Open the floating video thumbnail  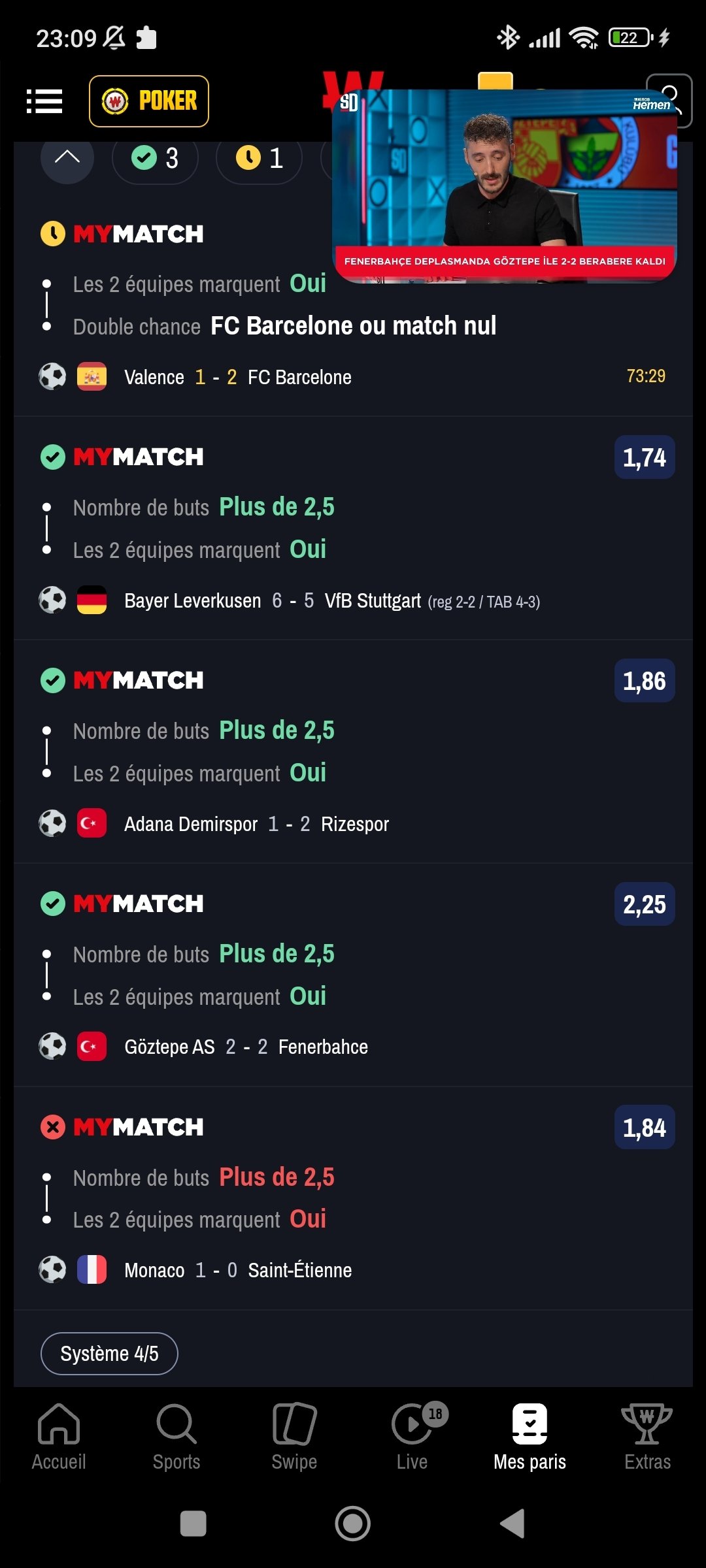tap(505, 186)
